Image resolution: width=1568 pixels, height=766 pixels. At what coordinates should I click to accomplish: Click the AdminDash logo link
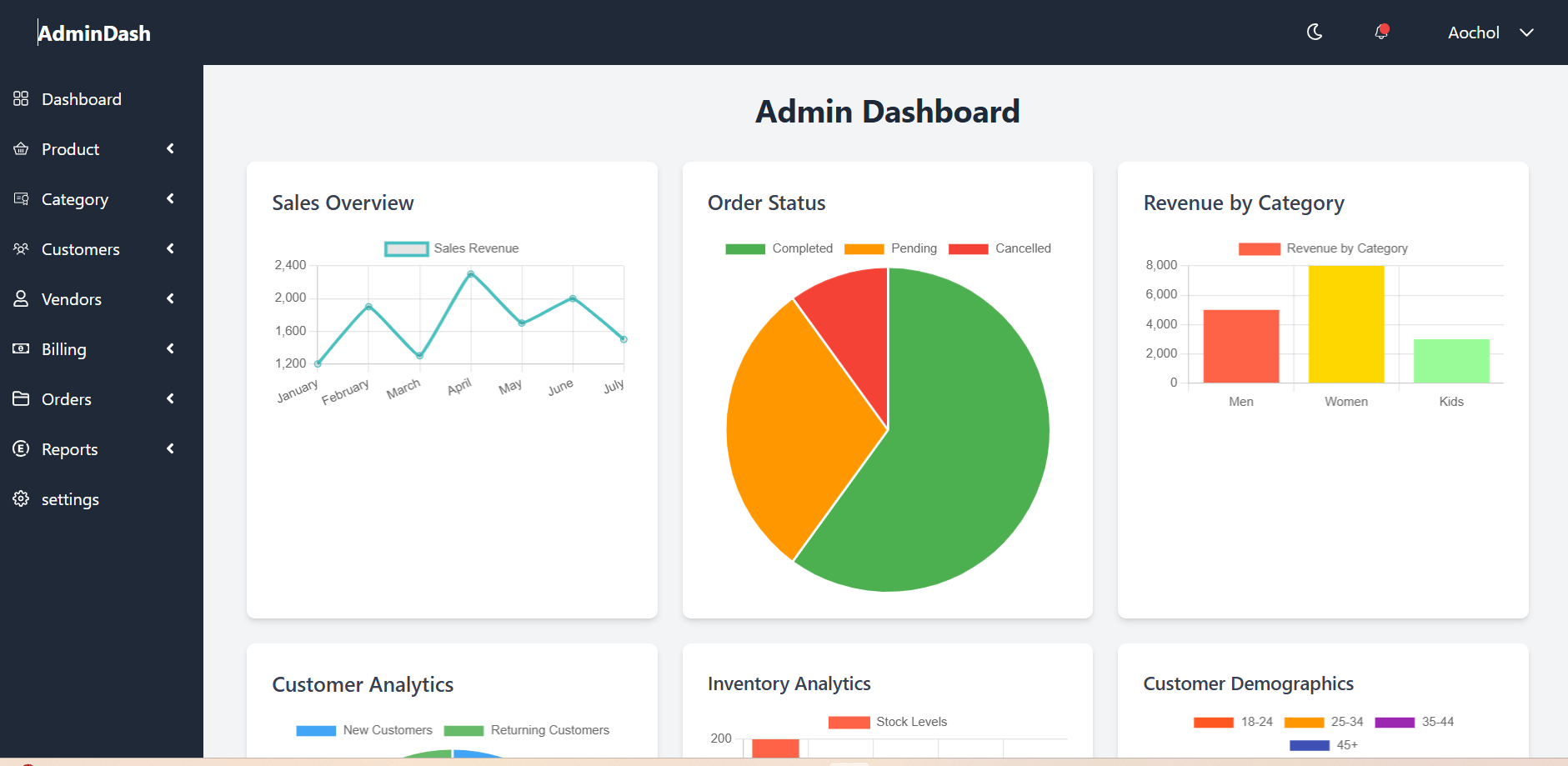click(94, 33)
